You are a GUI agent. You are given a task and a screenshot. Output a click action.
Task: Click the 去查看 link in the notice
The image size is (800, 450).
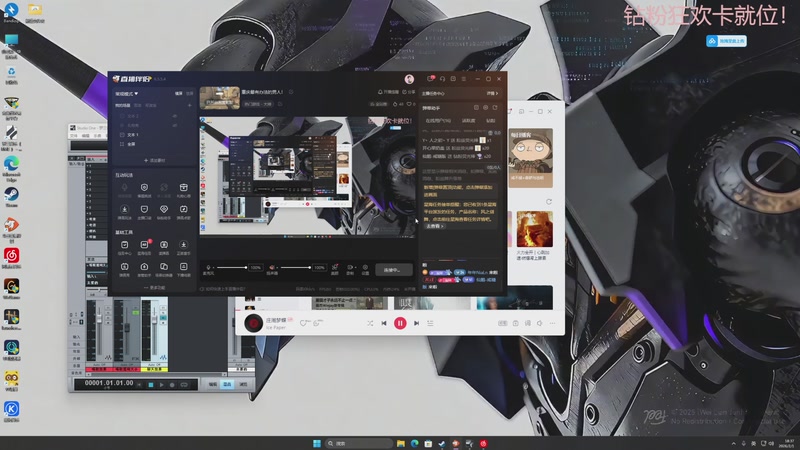coord(435,226)
